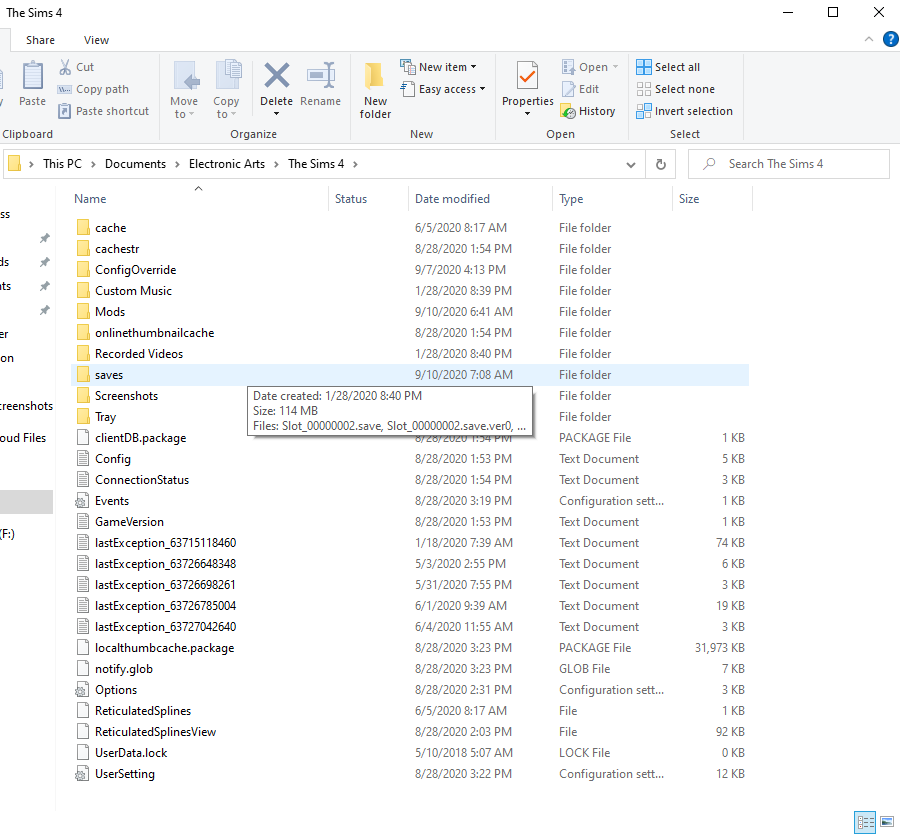Switch to large thumbnails view icon
900x840 pixels.
[887, 822]
